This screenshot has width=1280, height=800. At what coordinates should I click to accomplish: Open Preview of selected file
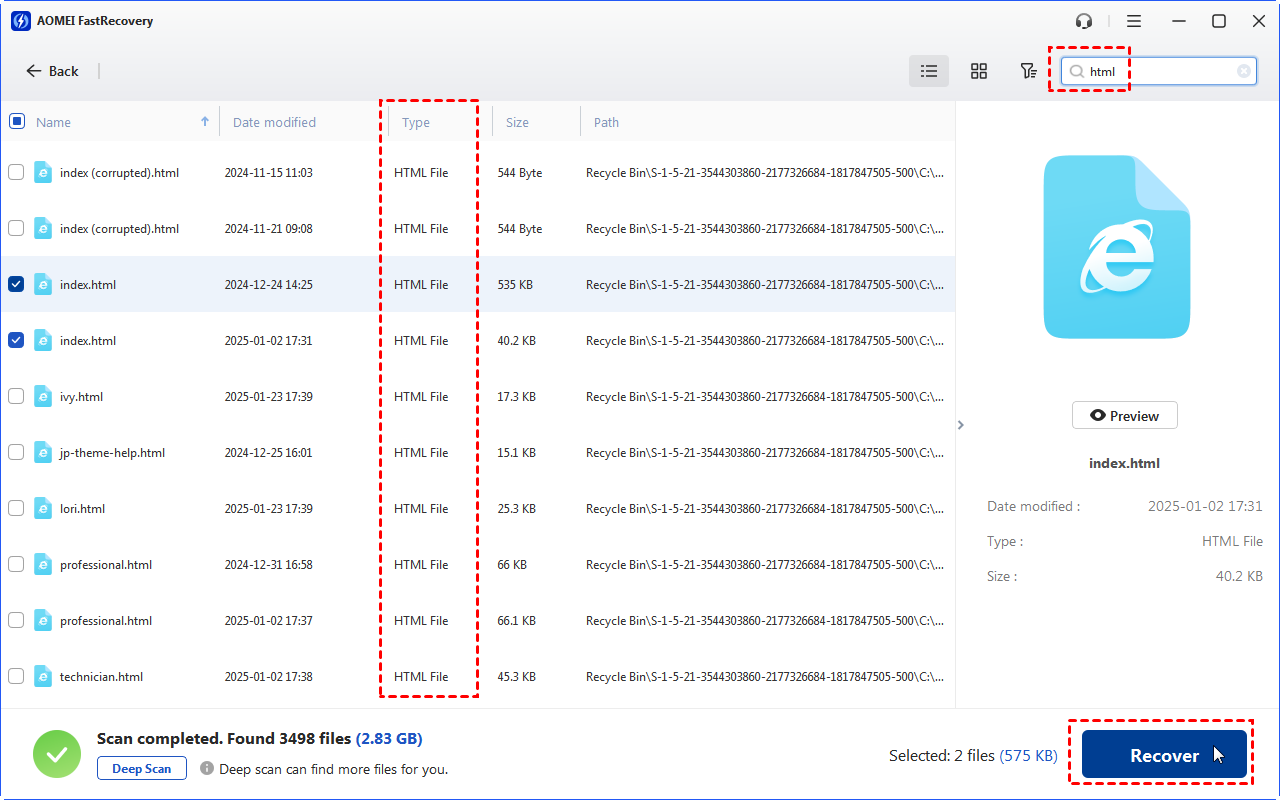pyautogui.click(x=1124, y=415)
